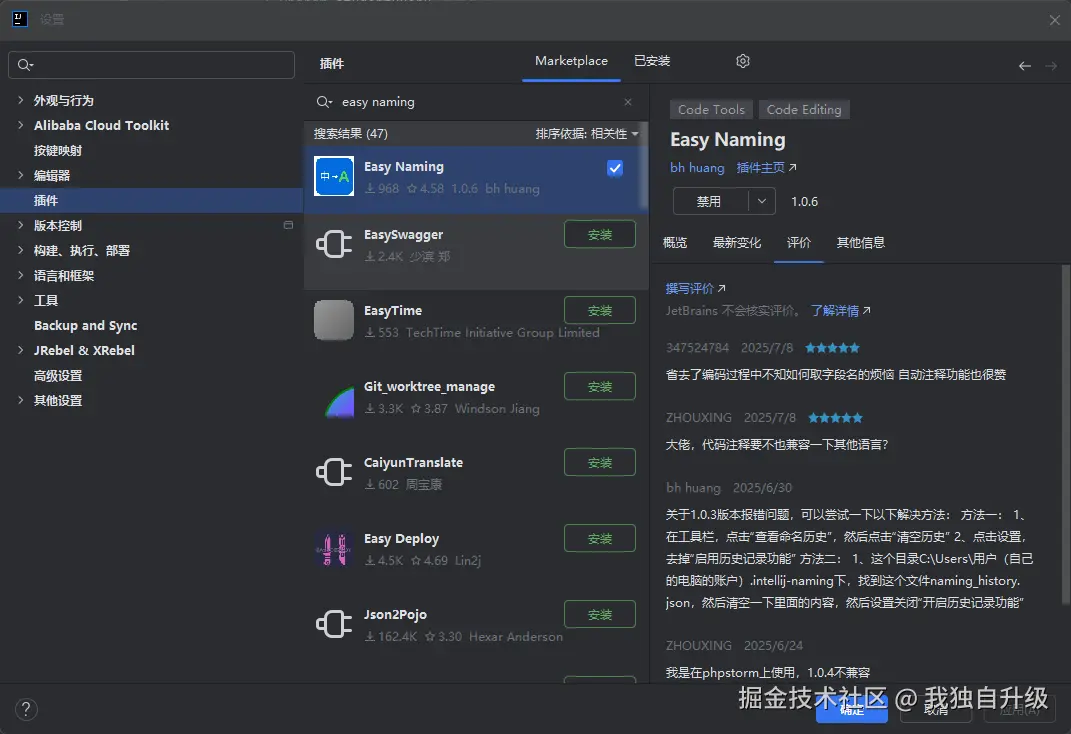1071x734 pixels.
Task: Click the EasySwagger plugin icon
Action: 333,245
